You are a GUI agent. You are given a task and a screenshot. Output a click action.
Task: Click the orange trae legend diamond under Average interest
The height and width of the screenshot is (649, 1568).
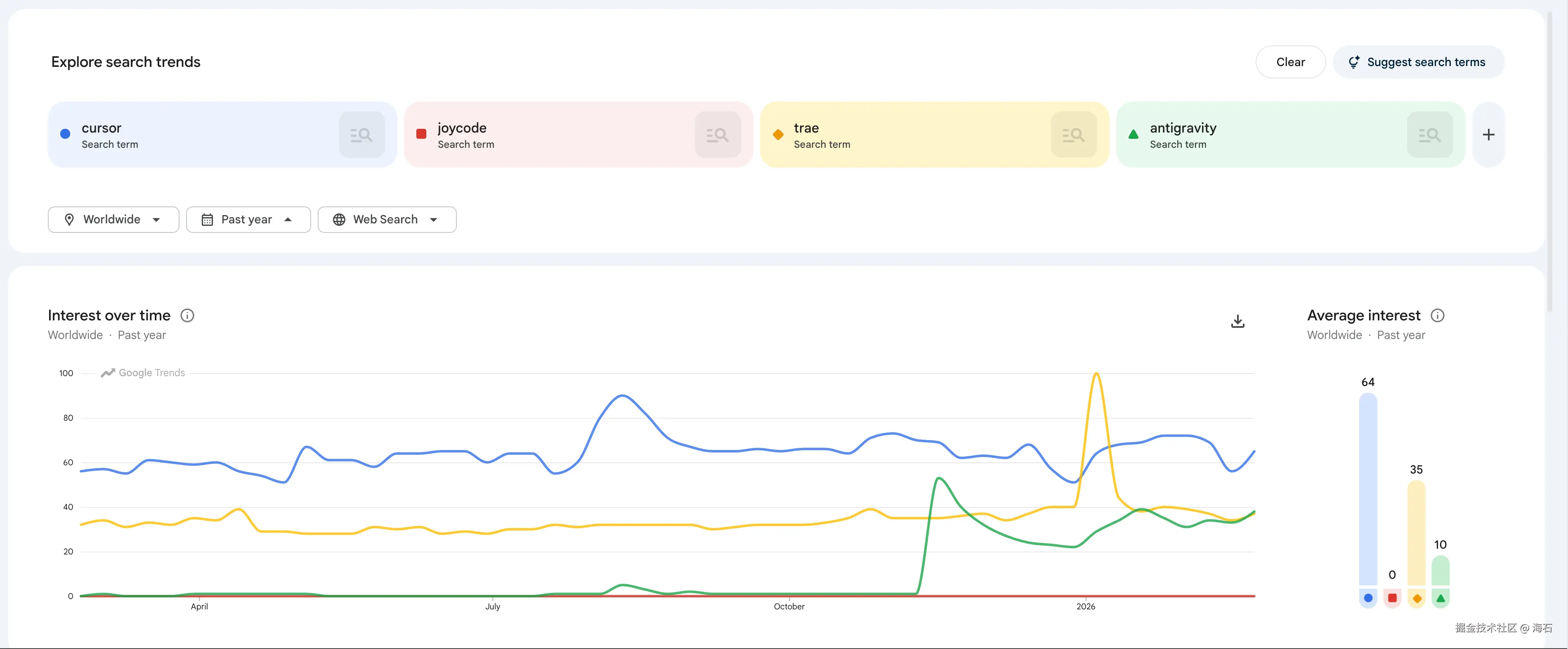tap(1417, 598)
